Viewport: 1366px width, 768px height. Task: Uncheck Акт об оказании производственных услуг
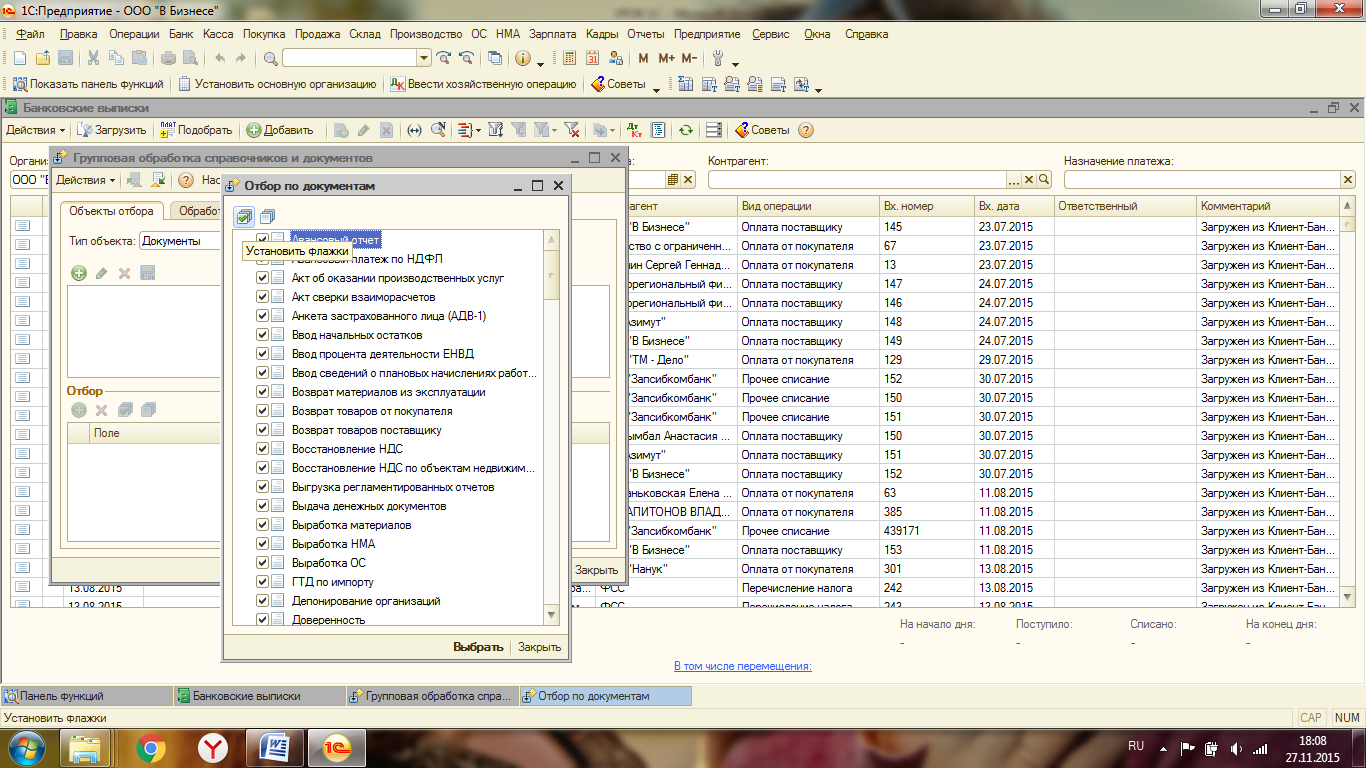263,278
